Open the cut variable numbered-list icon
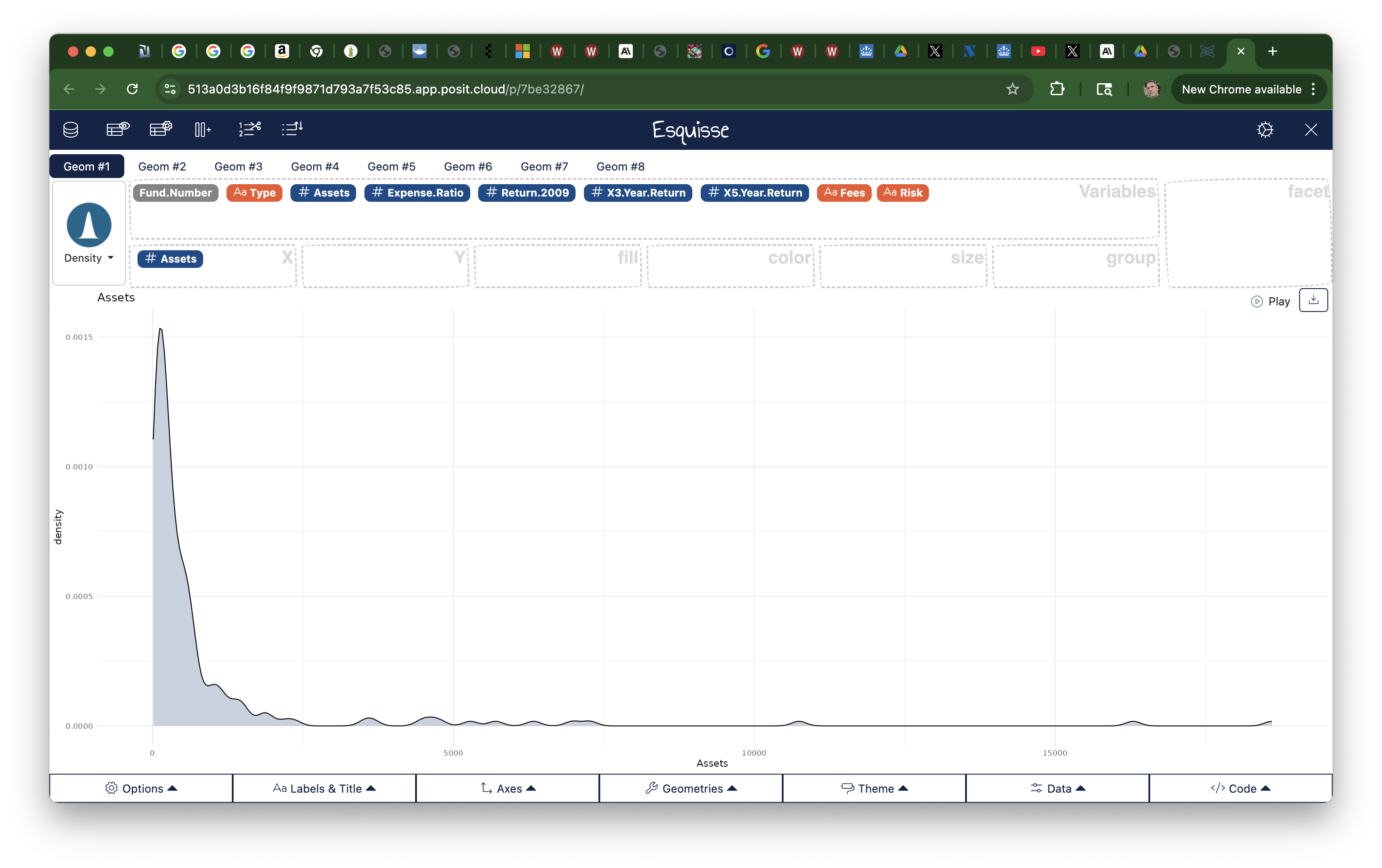Image resolution: width=1382 pixels, height=868 pixels. [x=250, y=130]
